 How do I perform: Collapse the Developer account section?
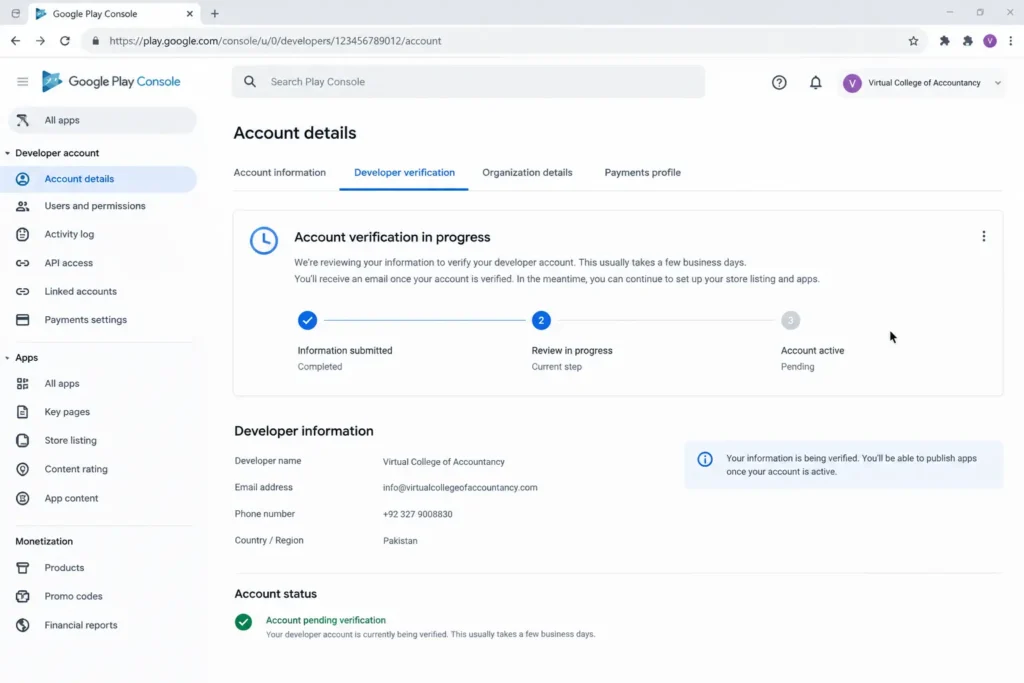pyautogui.click(x=7, y=153)
